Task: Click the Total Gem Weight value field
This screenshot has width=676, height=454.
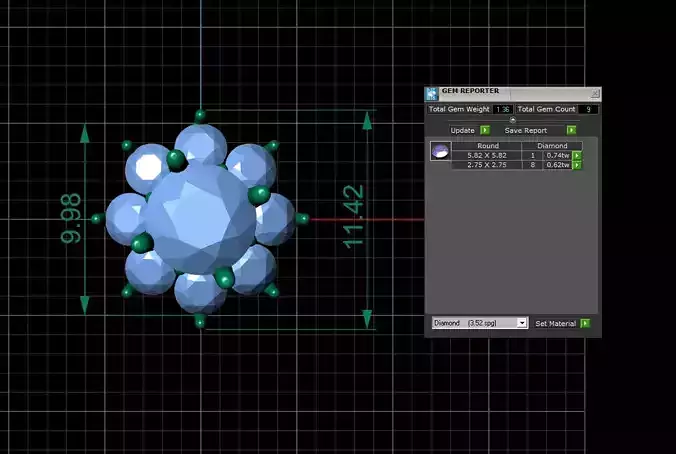Action: (502, 110)
